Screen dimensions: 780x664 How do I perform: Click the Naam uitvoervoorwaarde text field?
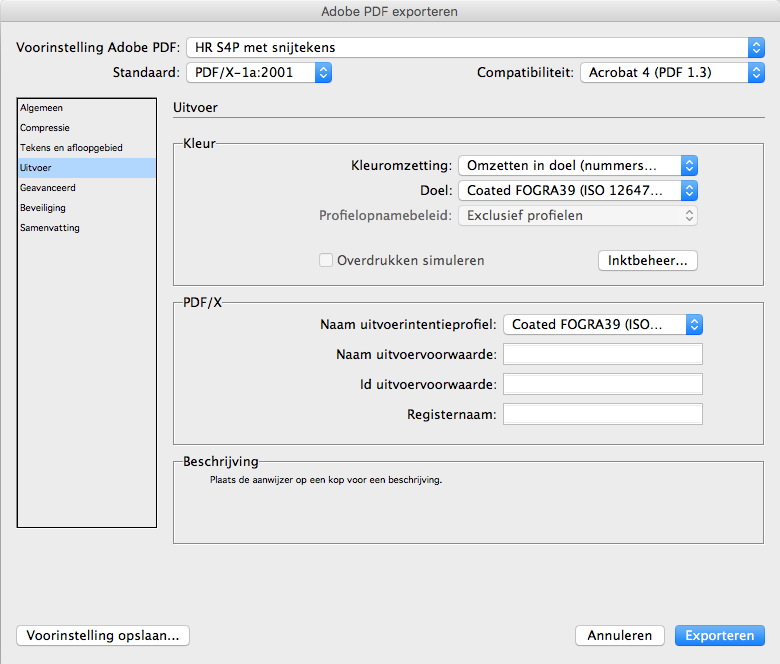click(603, 355)
